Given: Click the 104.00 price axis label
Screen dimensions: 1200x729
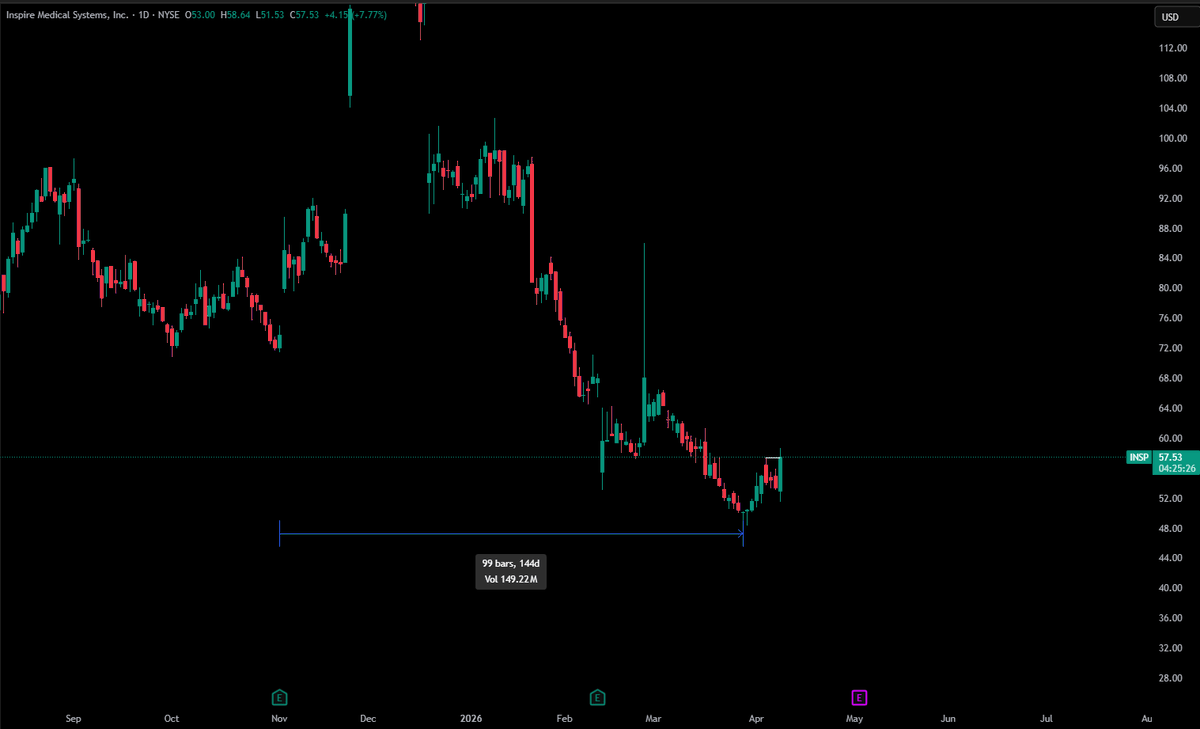Looking at the screenshot, I should click(1171, 108).
